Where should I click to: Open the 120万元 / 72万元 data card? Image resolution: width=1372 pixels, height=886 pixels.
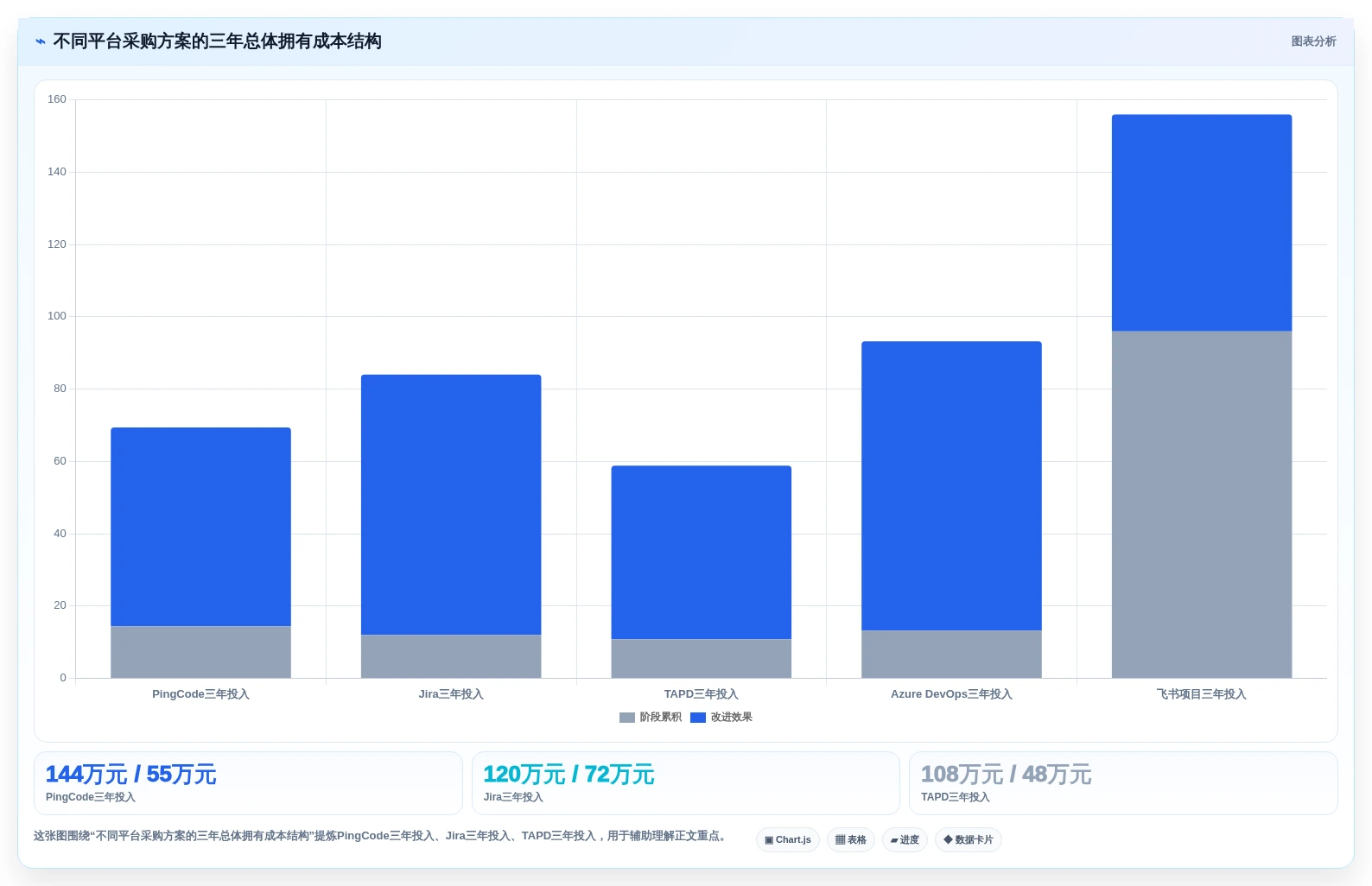(x=686, y=783)
